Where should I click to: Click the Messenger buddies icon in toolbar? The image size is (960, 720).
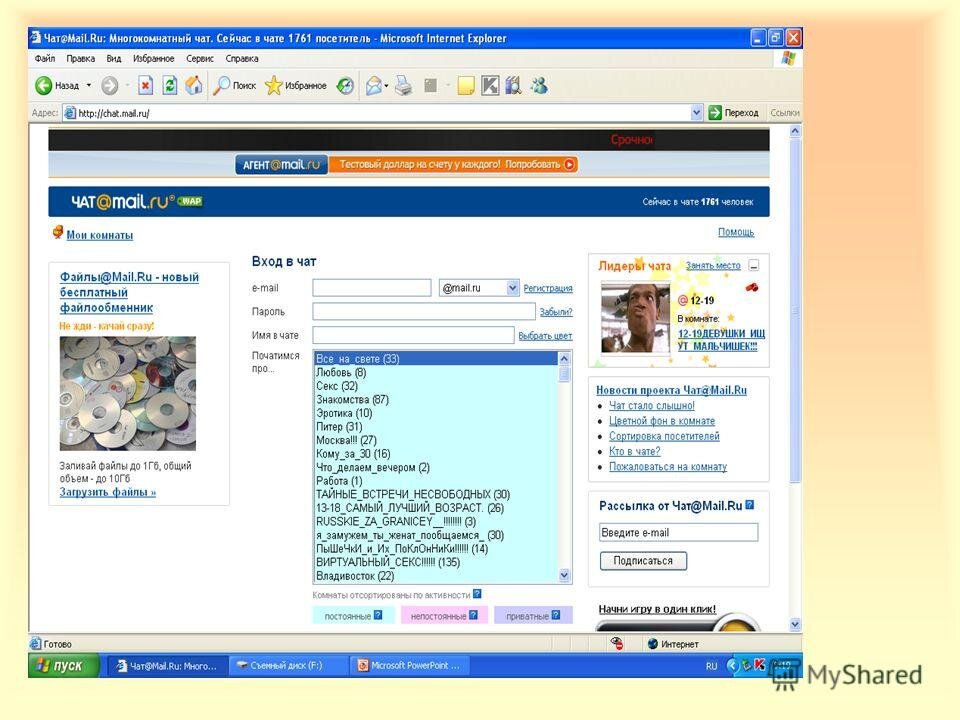539,86
